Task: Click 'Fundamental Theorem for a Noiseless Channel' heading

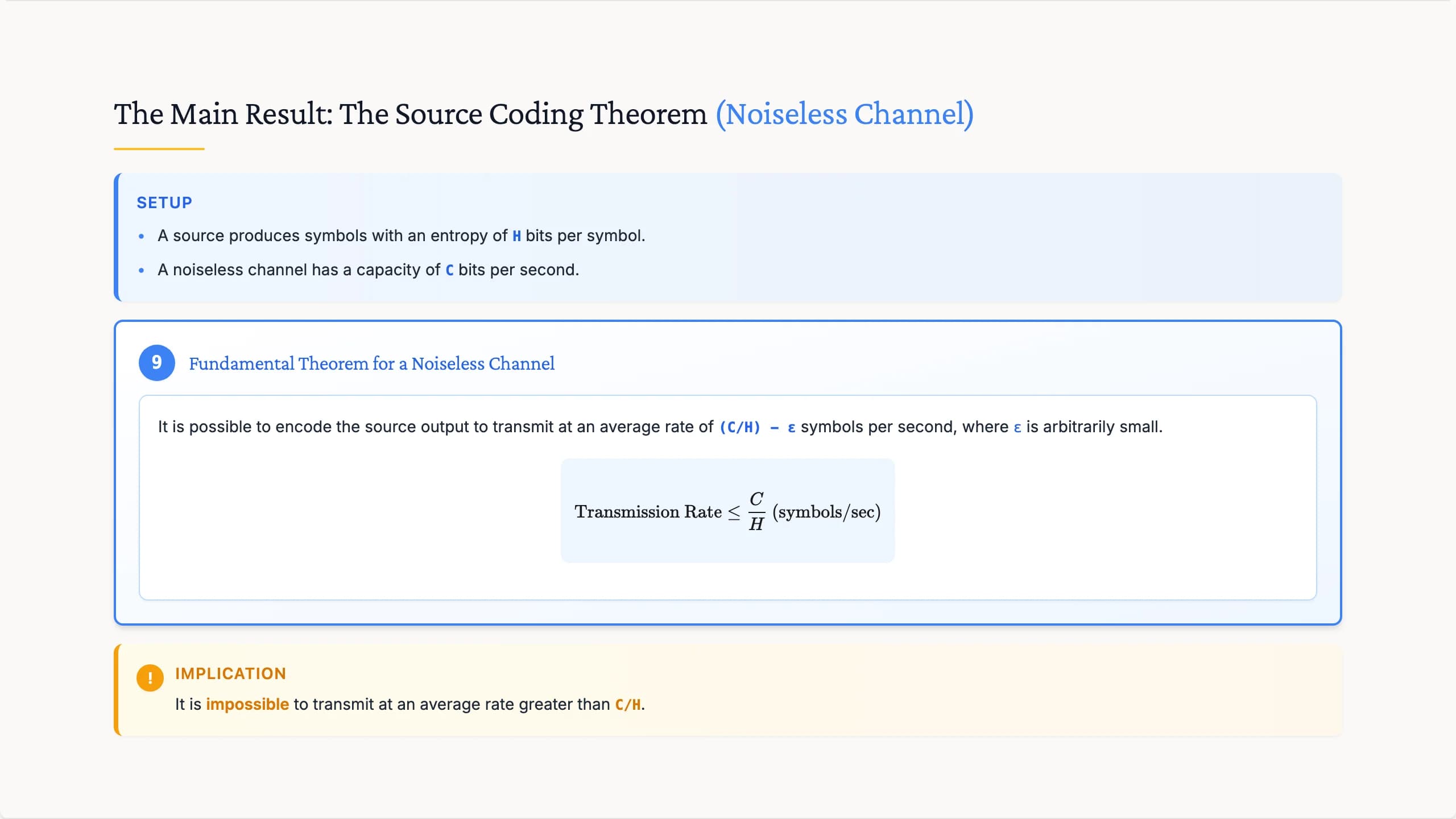Action: 371,363
